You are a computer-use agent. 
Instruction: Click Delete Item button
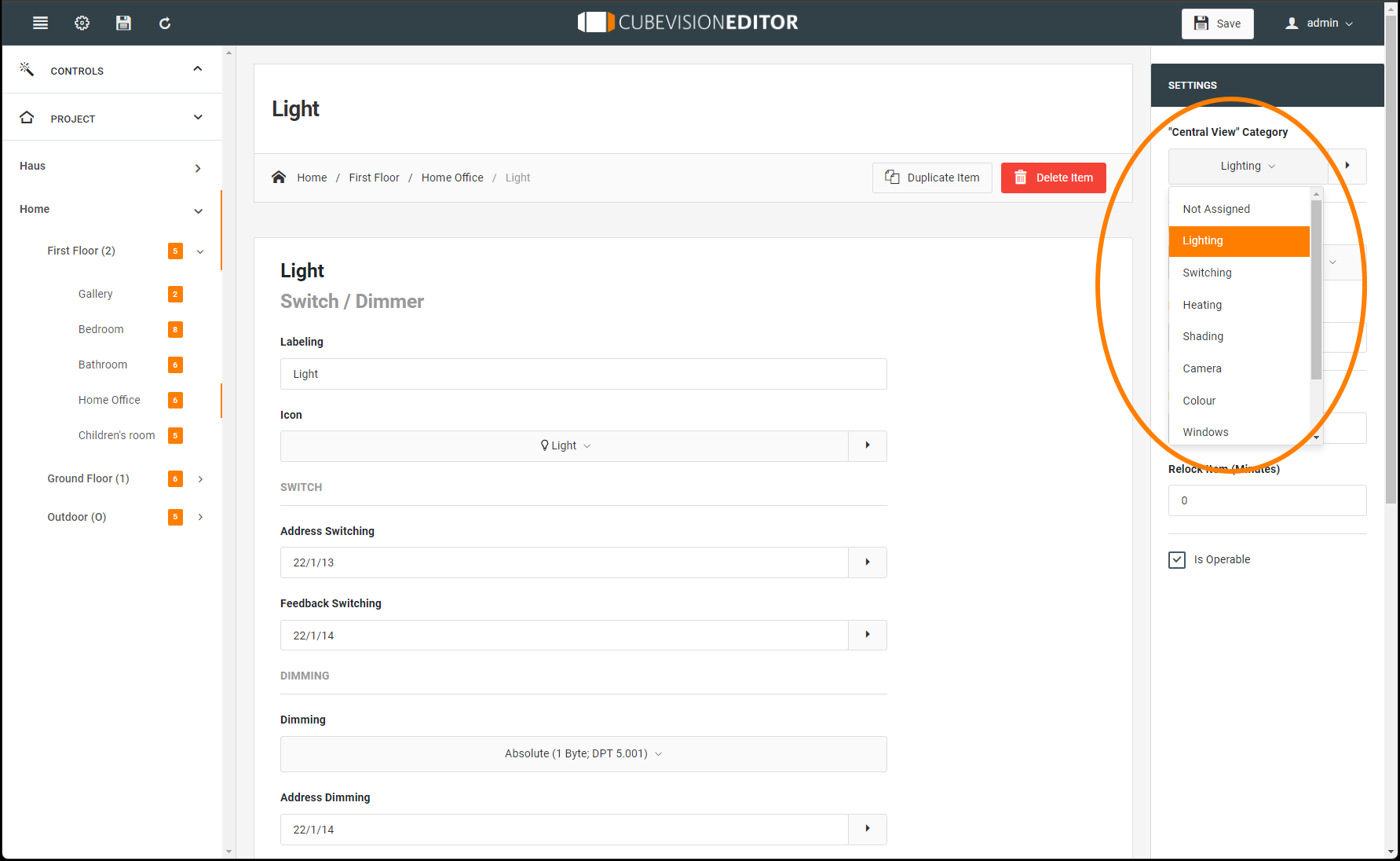pyautogui.click(x=1053, y=178)
